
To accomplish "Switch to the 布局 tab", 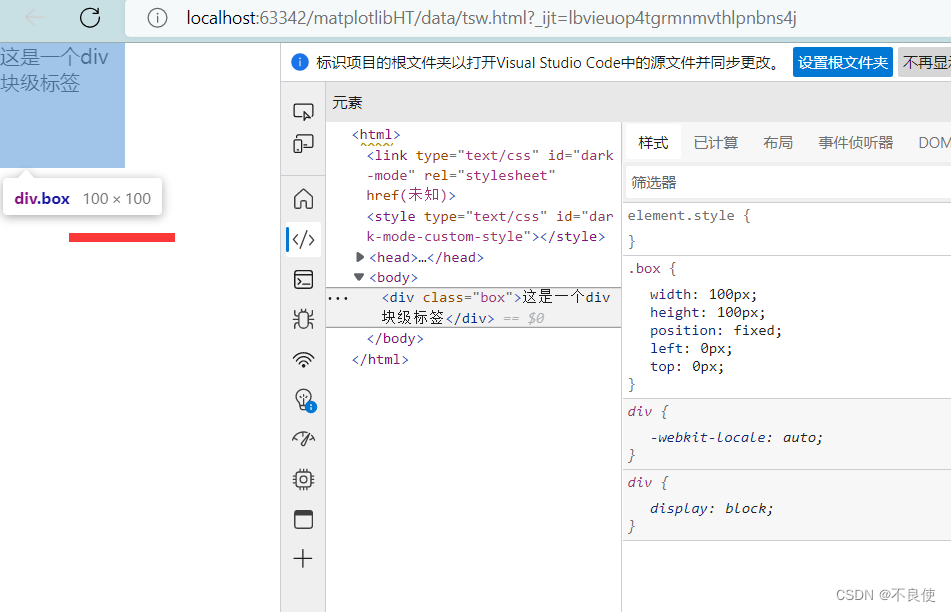I will click(778, 143).
